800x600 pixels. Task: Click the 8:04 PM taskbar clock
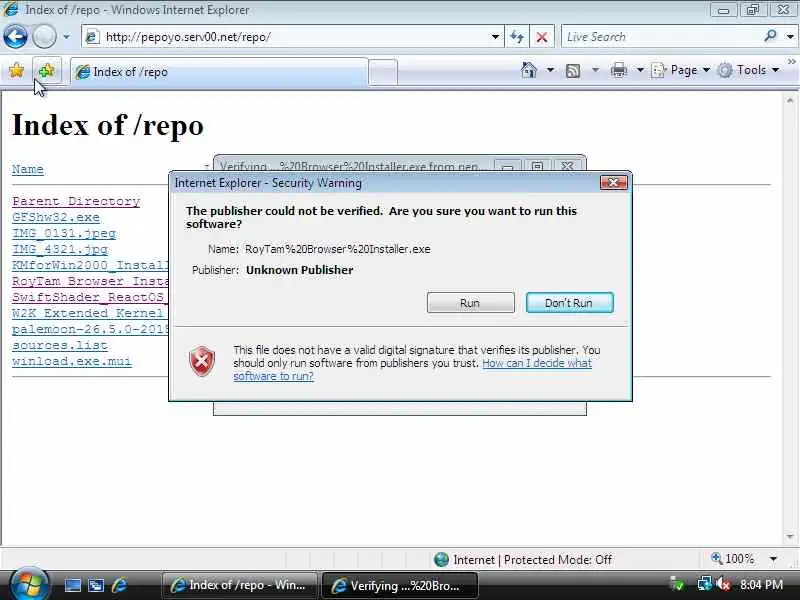(x=761, y=585)
